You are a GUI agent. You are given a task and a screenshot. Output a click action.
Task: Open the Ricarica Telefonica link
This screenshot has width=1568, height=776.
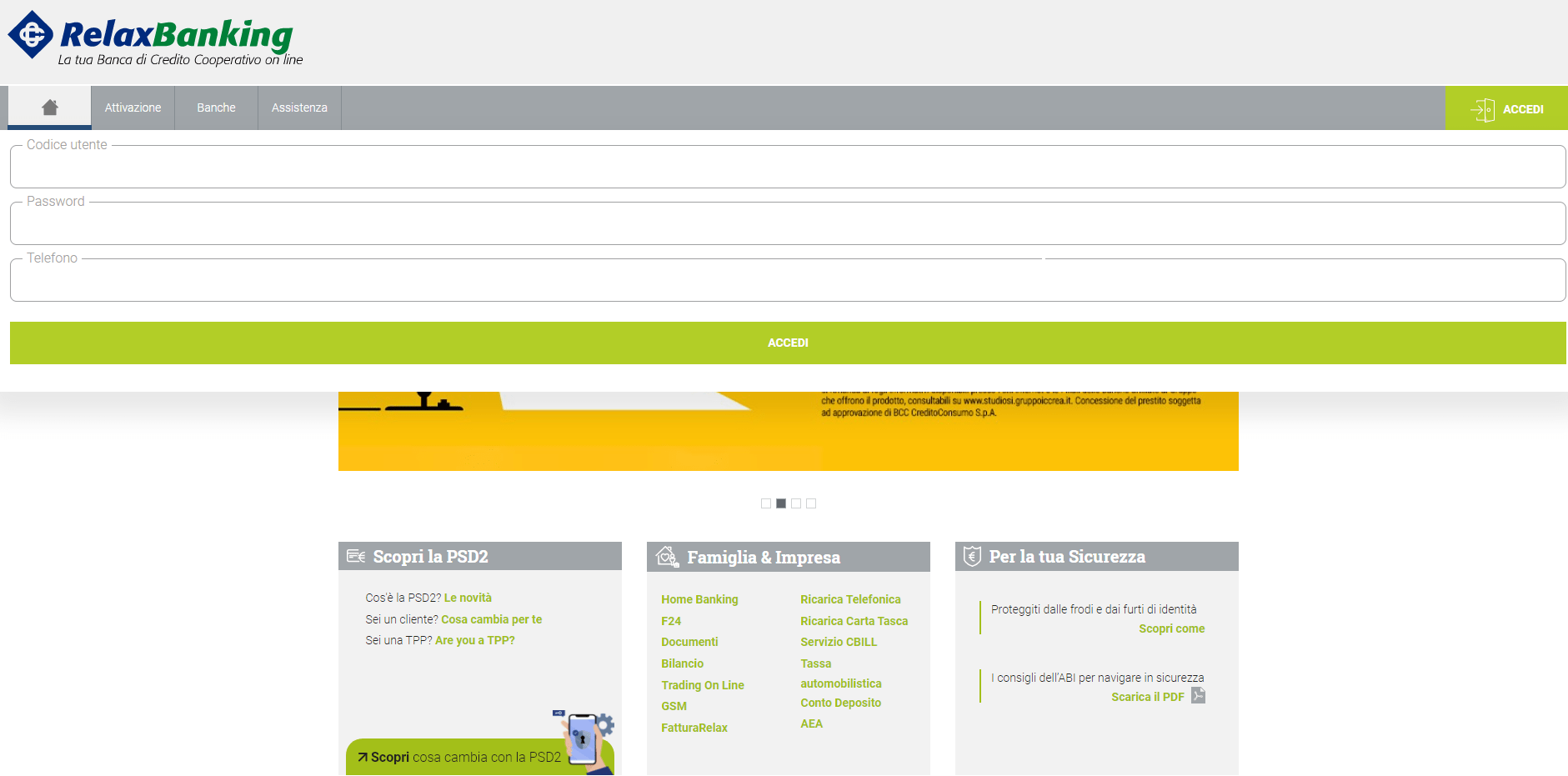coord(850,599)
